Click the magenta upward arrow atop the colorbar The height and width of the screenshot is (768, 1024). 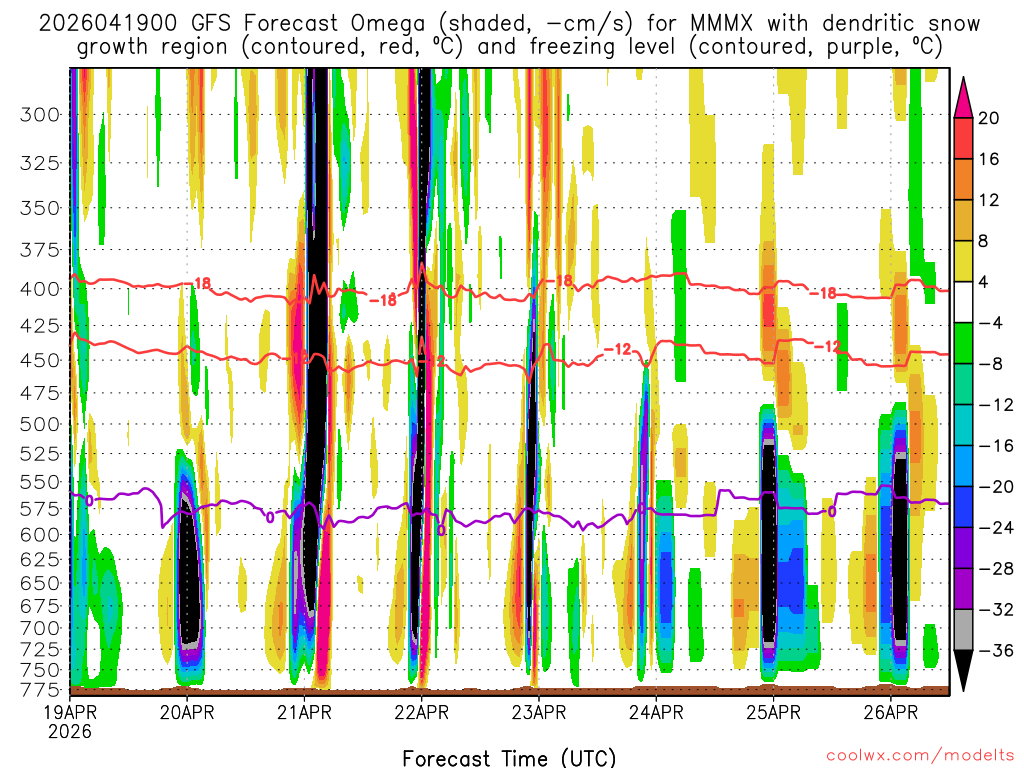coord(964,95)
